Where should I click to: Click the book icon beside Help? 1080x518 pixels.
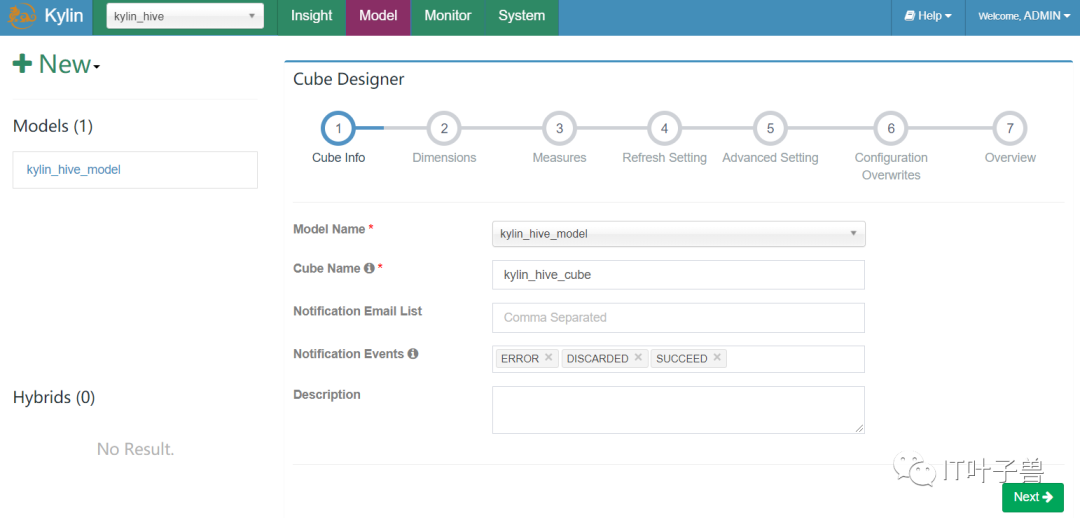909,16
